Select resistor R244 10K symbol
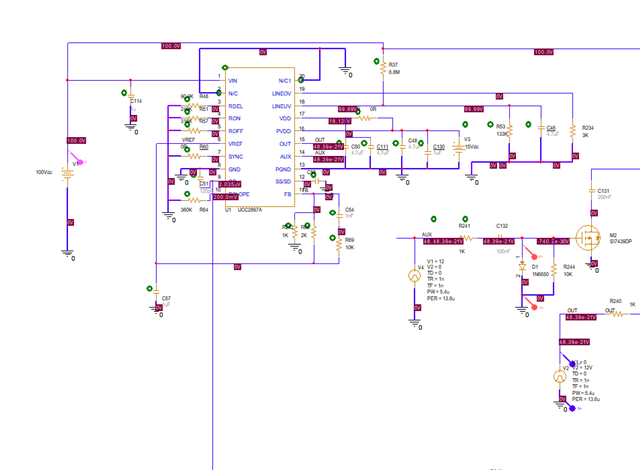Viewport: 640px width, 470px height. point(554,270)
